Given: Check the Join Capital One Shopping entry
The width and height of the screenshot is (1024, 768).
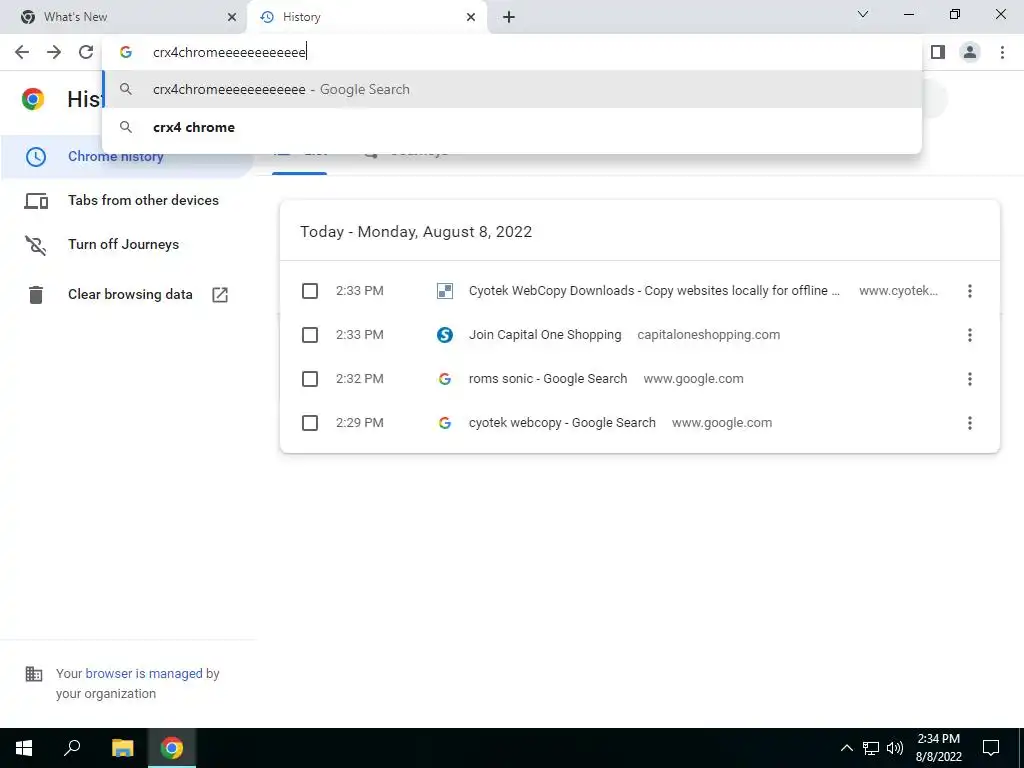Looking at the screenshot, I should tap(310, 335).
